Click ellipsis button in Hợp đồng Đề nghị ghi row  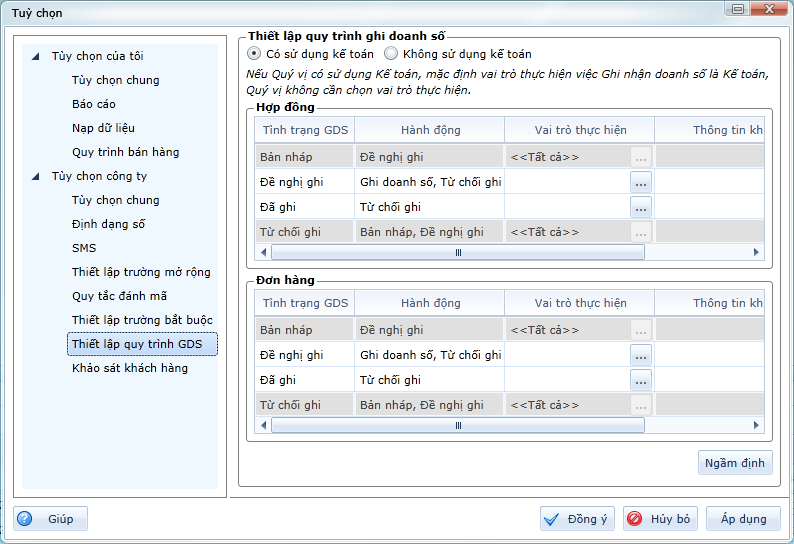(x=641, y=182)
